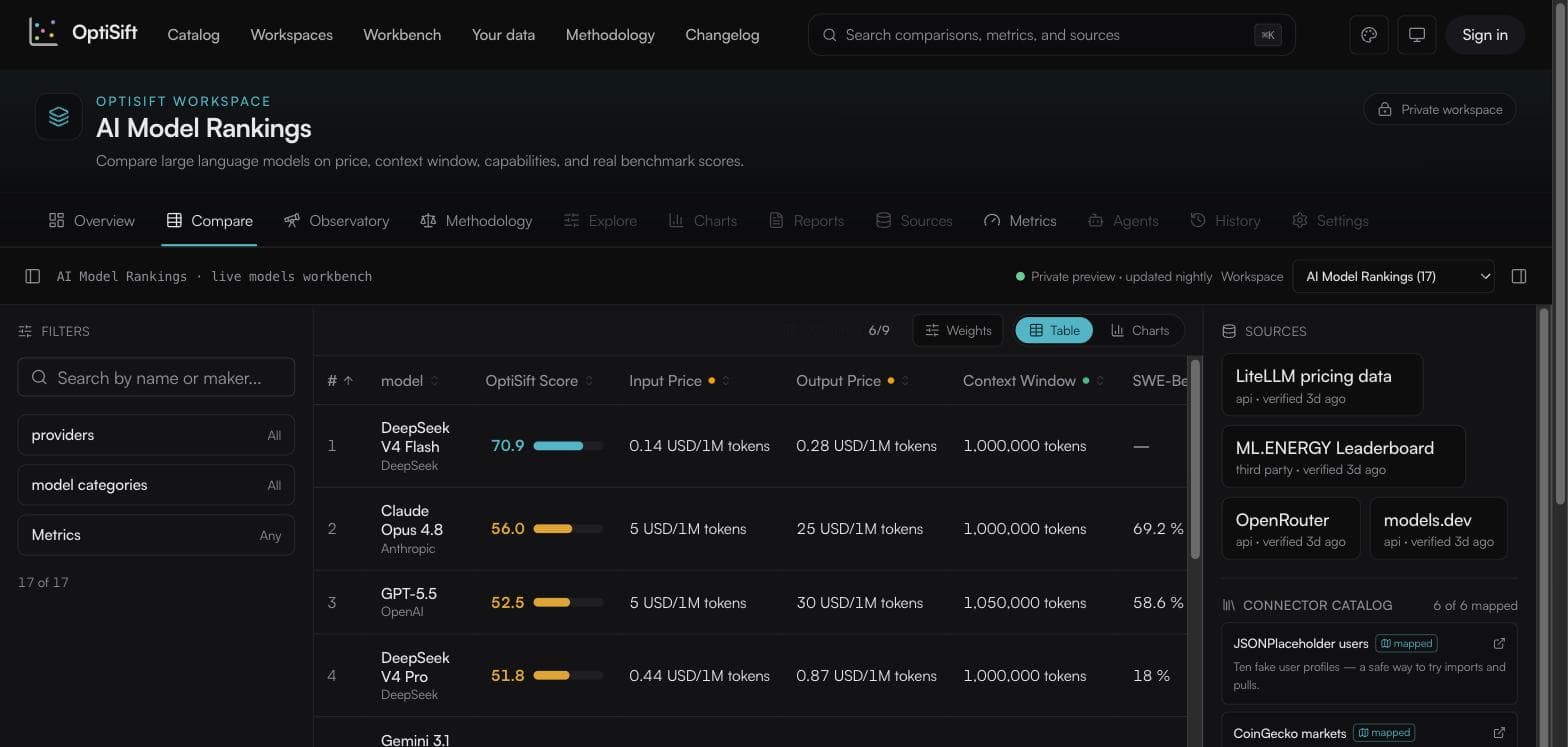Click the Claude Opus 4.8 score bar

click(568, 529)
